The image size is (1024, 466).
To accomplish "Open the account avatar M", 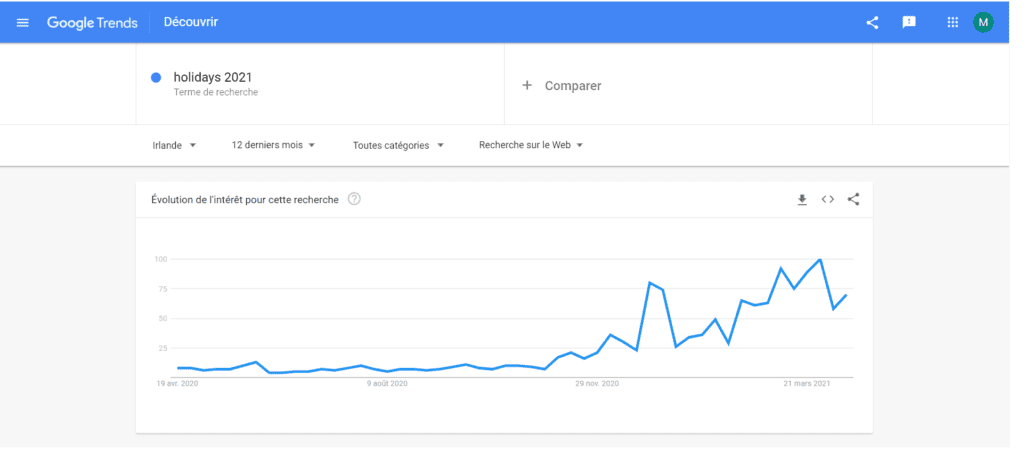I will pyautogui.click(x=983, y=23).
